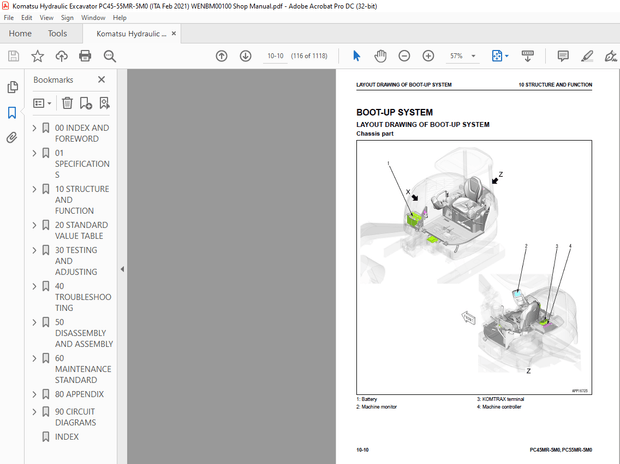Open the page thumbnails panel

click(12, 87)
